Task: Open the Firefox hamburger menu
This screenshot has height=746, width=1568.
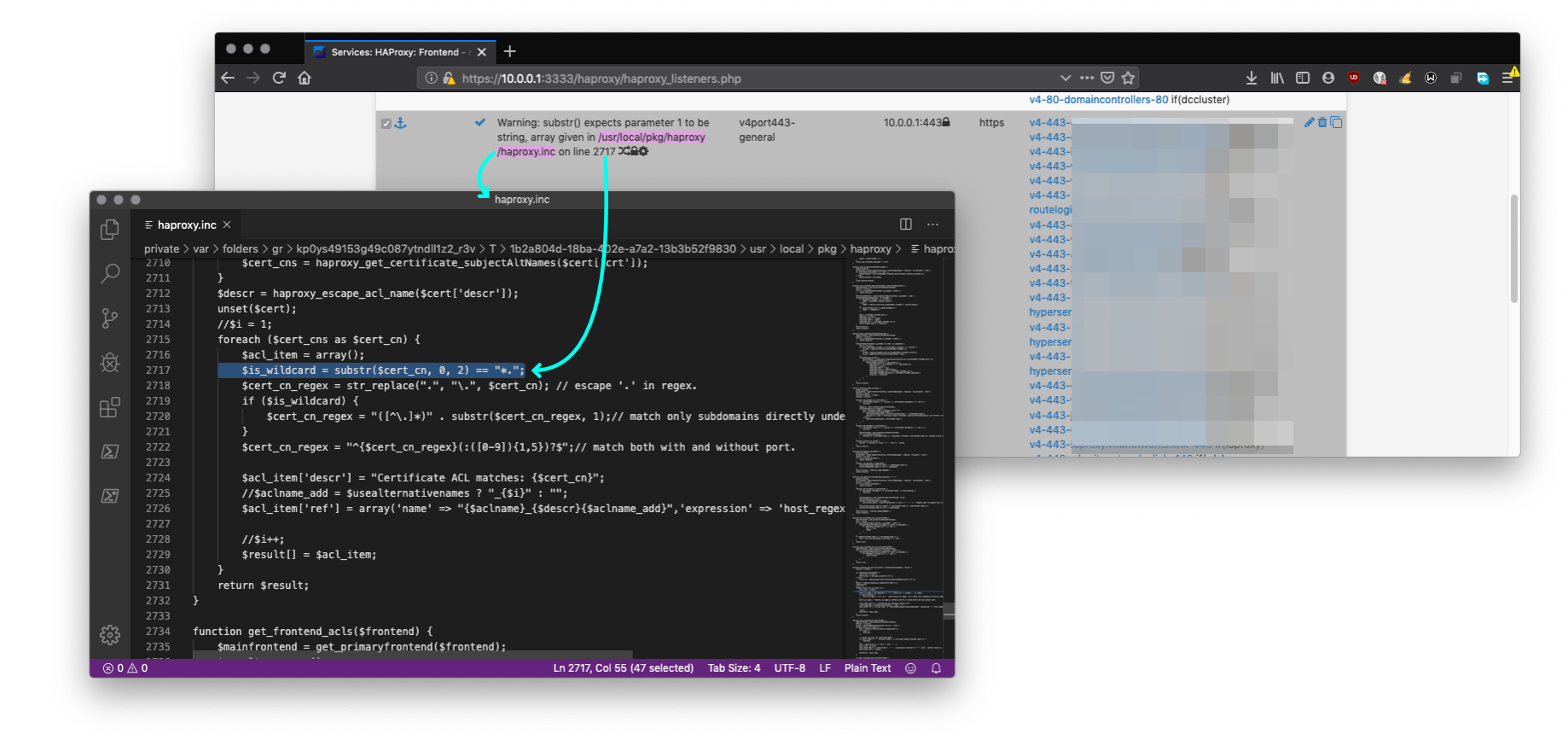Action: tap(1508, 78)
